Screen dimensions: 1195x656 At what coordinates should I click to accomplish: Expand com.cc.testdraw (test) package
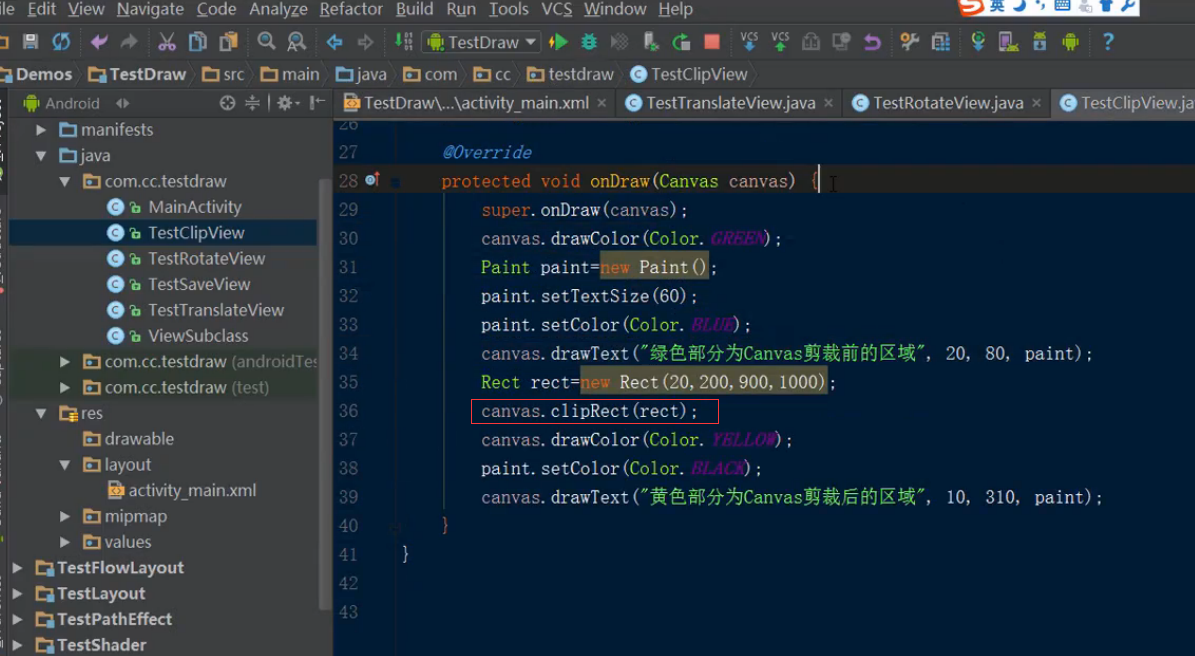click(65, 388)
